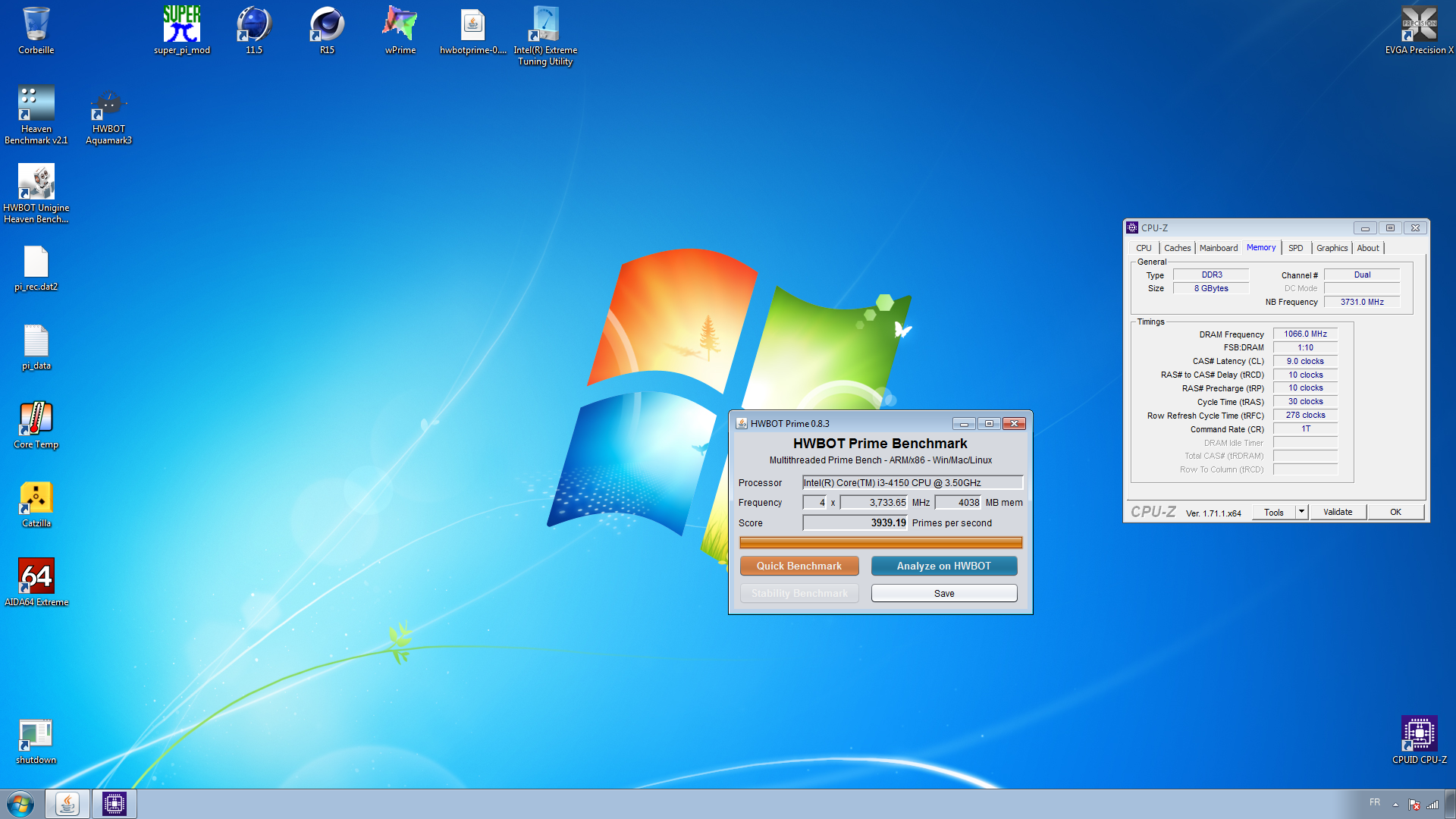Launch AIDA64 Extreme shortcut
Image resolution: width=1456 pixels, height=819 pixels.
coord(36,582)
